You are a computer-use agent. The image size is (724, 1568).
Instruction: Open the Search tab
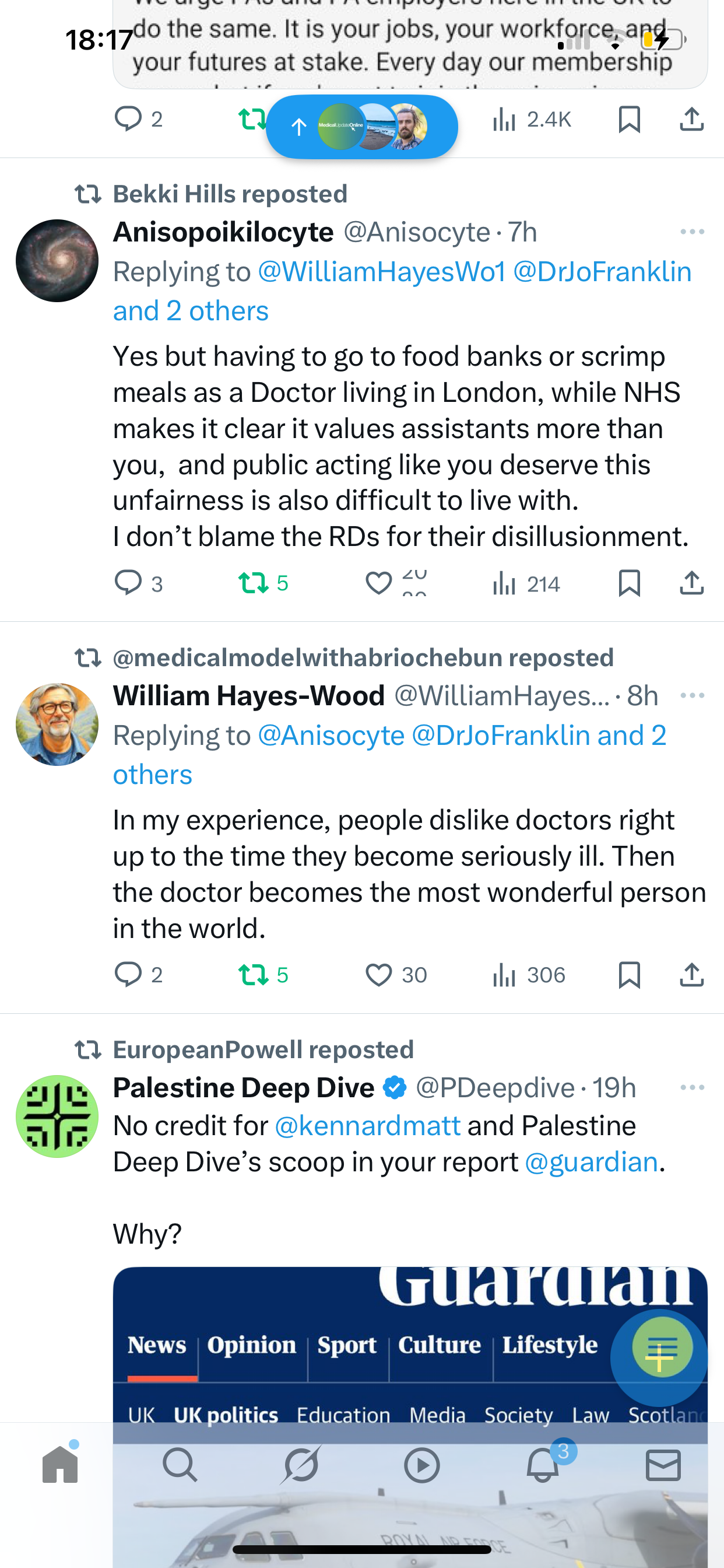pos(180,1465)
